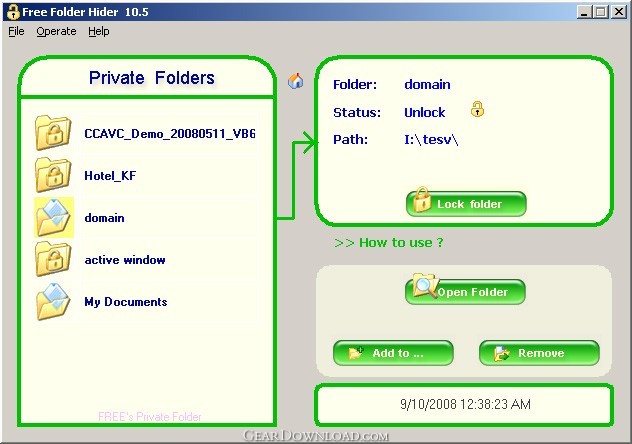Select the domain entry in the folder list
The image size is (632, 444).
click(x=104, y=218)
